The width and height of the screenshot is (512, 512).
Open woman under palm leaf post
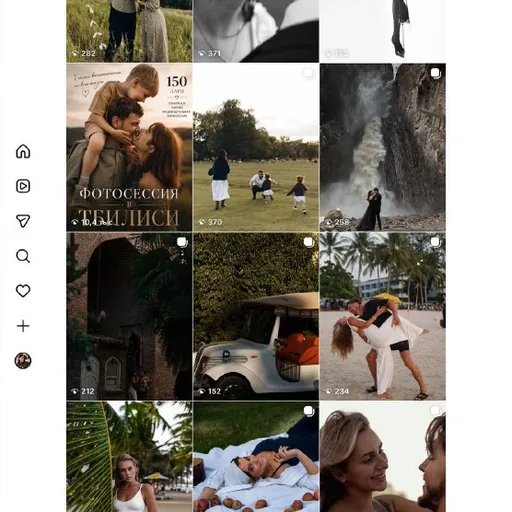(129, 457)
